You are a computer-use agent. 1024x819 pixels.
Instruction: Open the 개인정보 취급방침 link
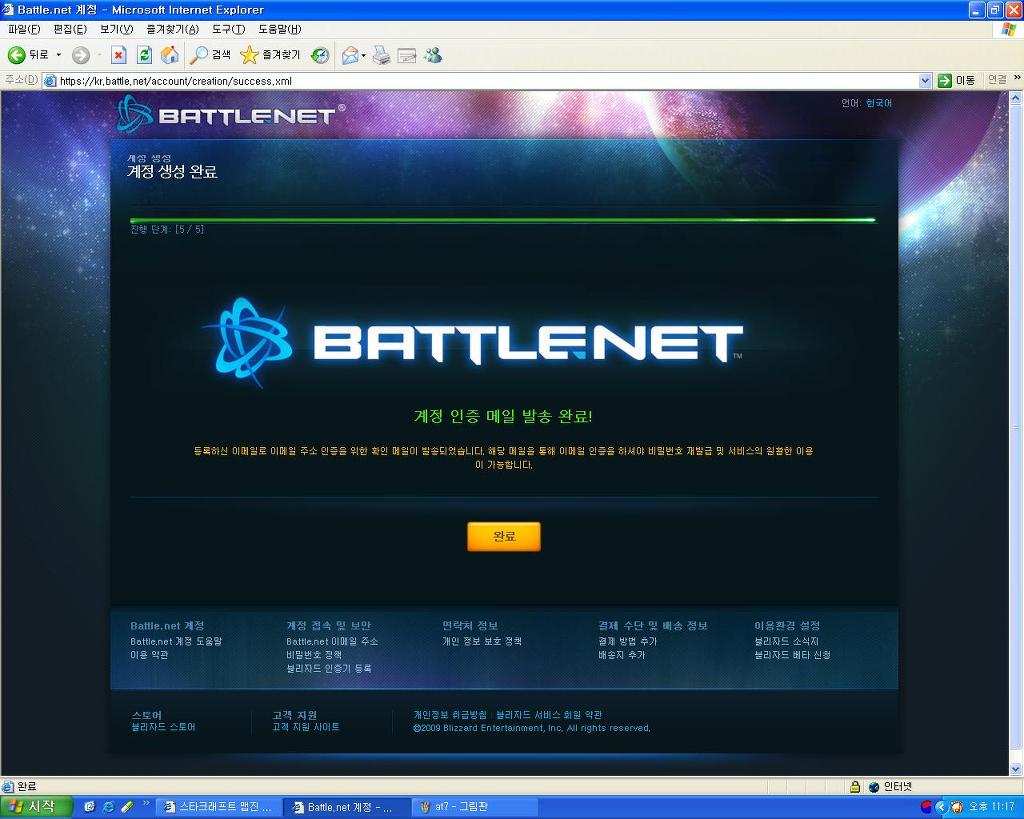[x=450, y=715]
